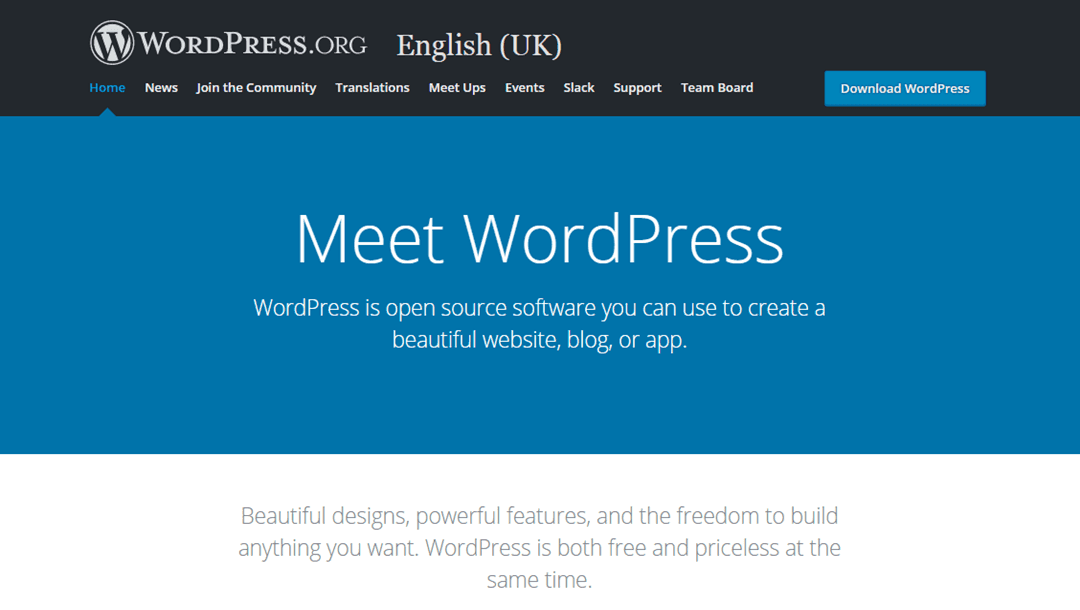The image size is (1080, 610).
Task: Select Events in the navigation bar
Action: tap(525, 88)
